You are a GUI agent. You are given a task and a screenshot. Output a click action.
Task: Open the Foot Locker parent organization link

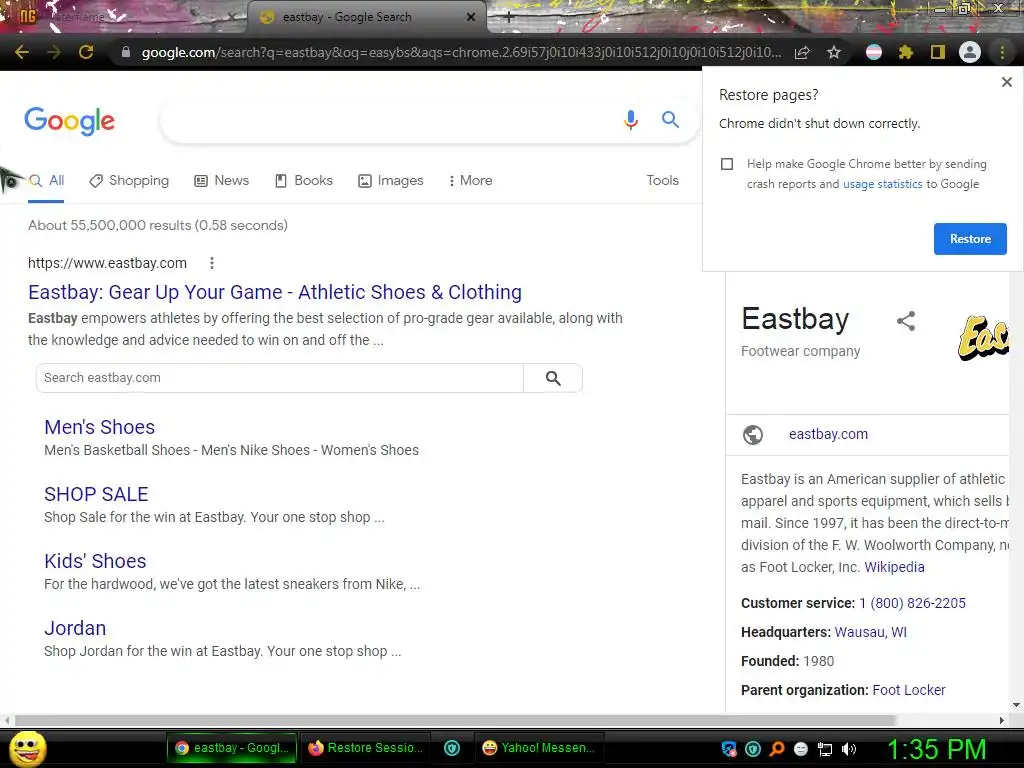pos(908,690)
